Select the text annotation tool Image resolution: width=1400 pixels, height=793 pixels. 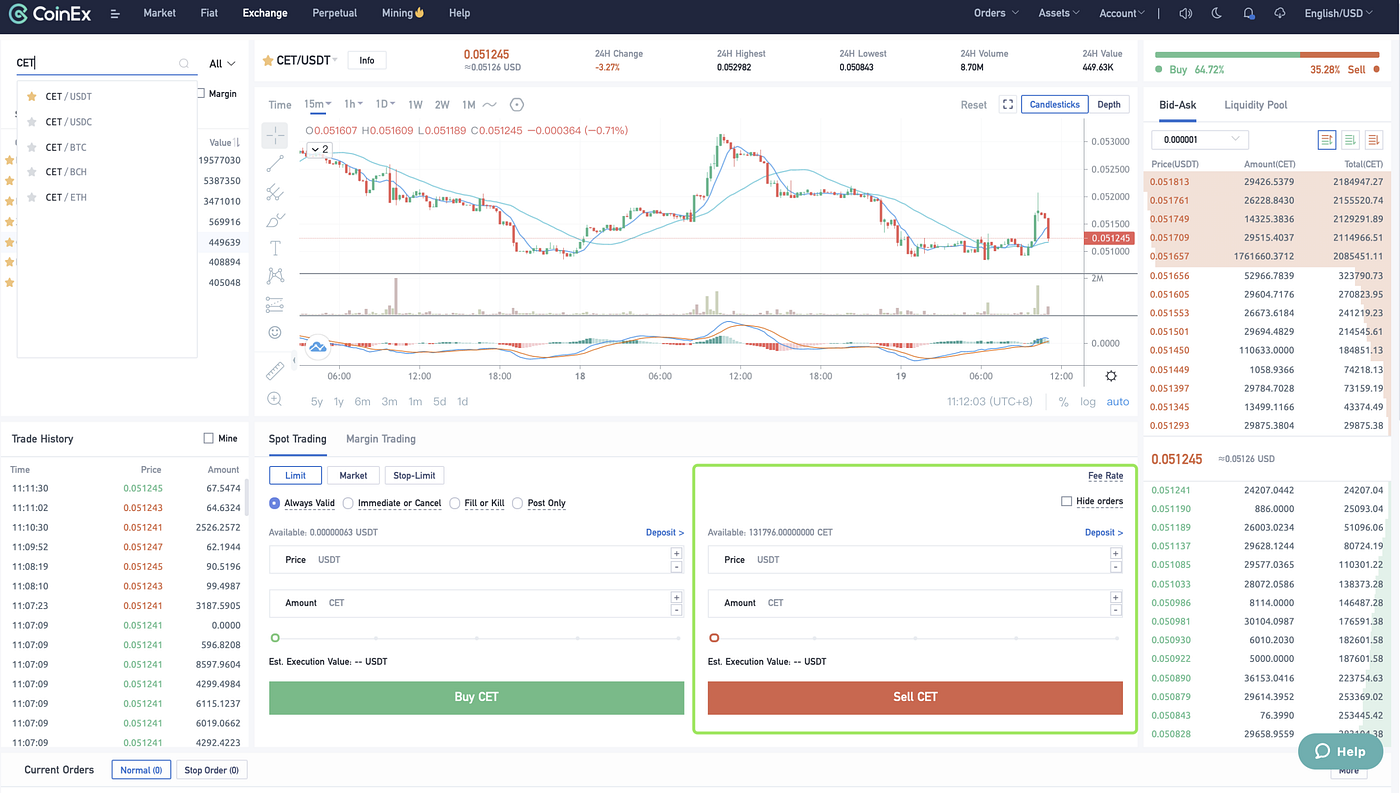click(x=275, y=248)
